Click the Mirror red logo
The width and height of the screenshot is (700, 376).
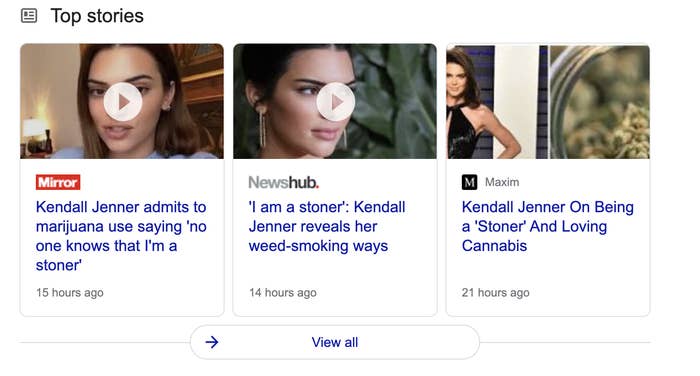[x=58, y=182]
